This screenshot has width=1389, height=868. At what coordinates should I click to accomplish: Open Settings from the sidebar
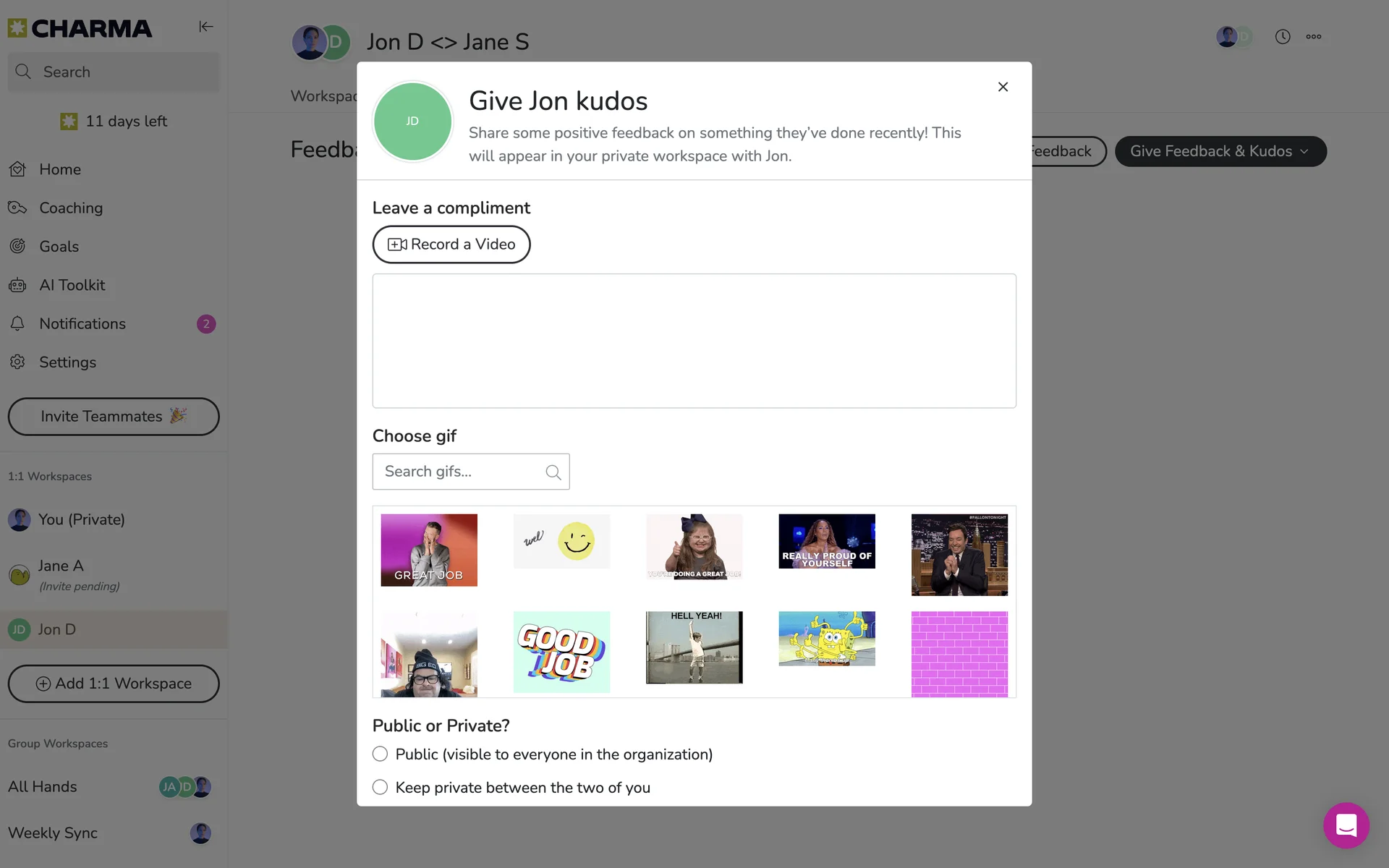click(67, 362)
